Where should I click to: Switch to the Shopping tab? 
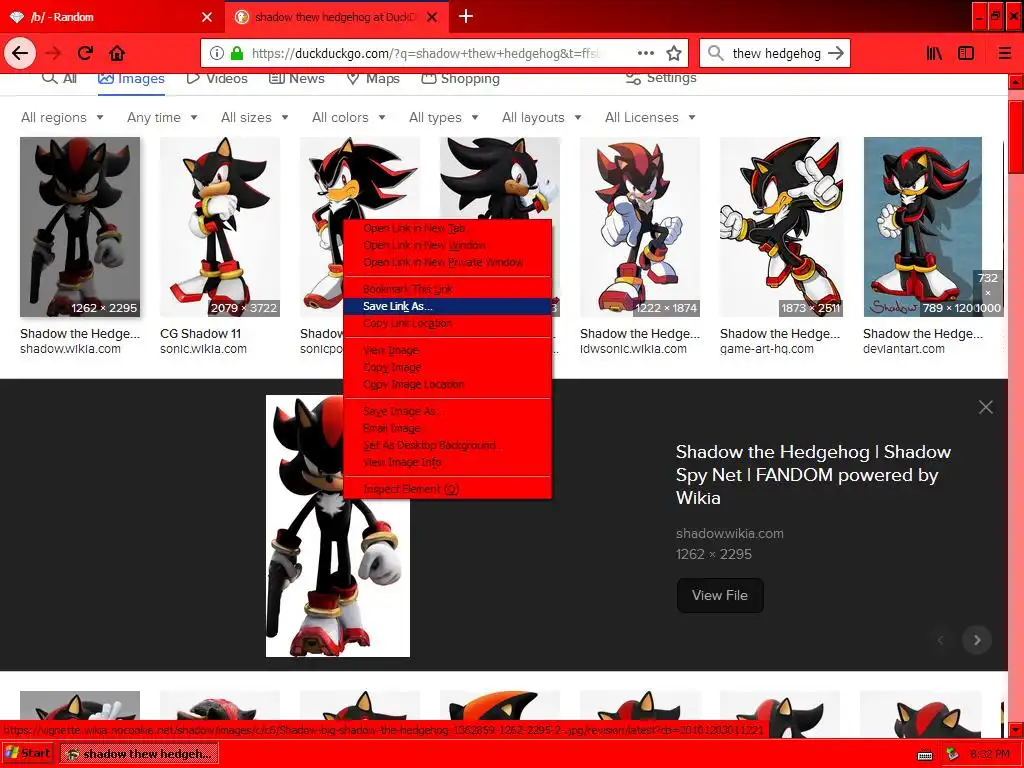pos(460,78)
